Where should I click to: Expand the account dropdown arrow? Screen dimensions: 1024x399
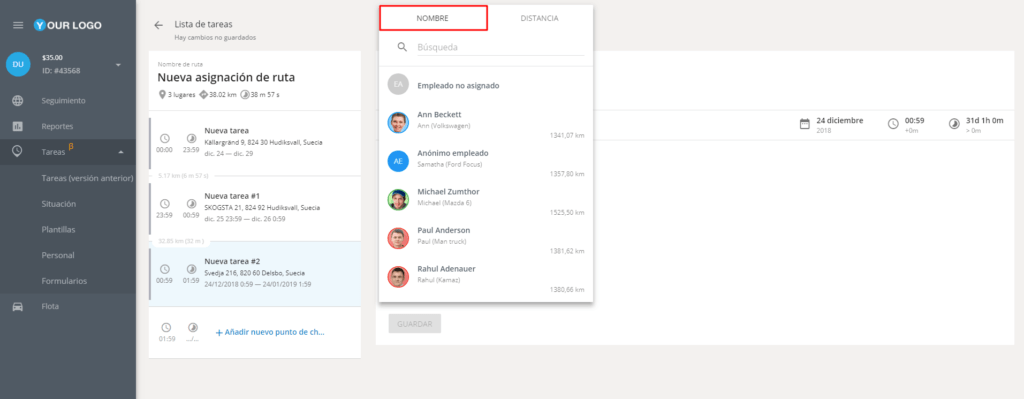[118, 65]
